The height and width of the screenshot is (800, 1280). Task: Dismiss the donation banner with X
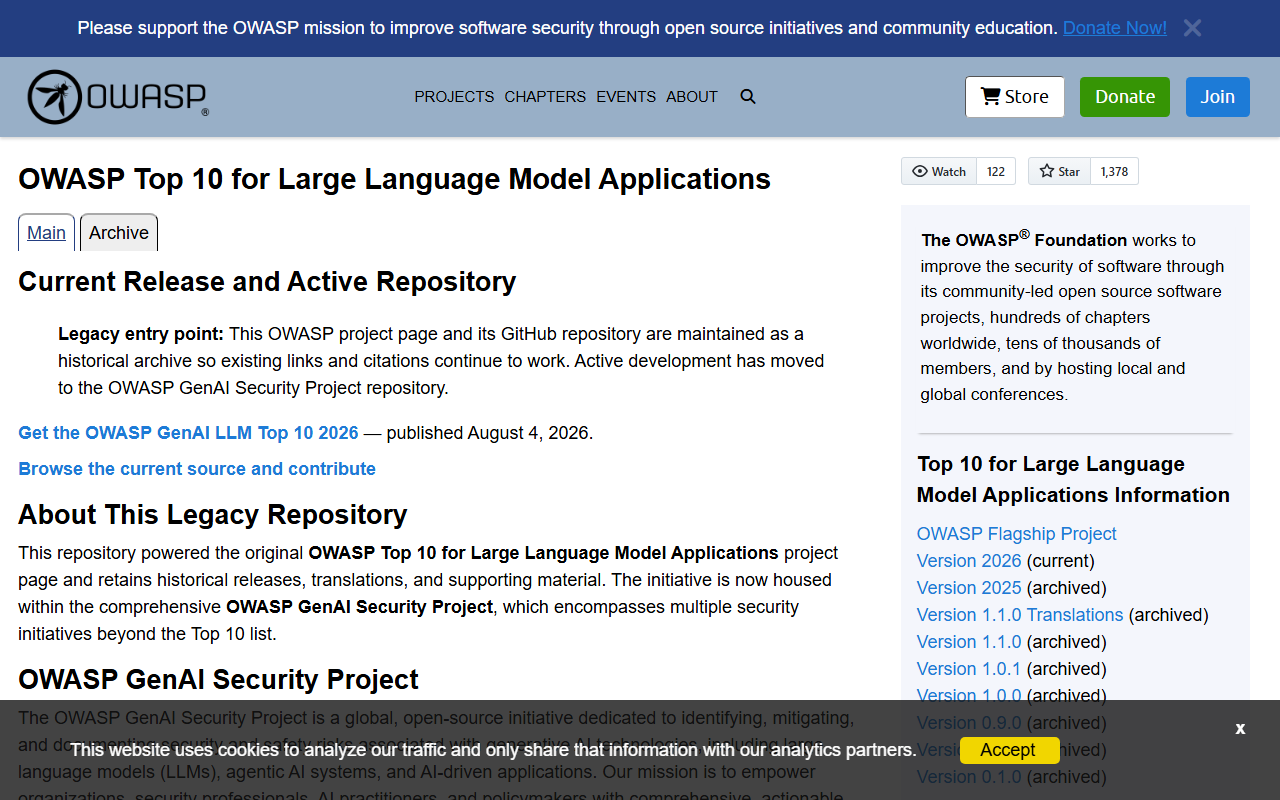tap(1192, 28)
